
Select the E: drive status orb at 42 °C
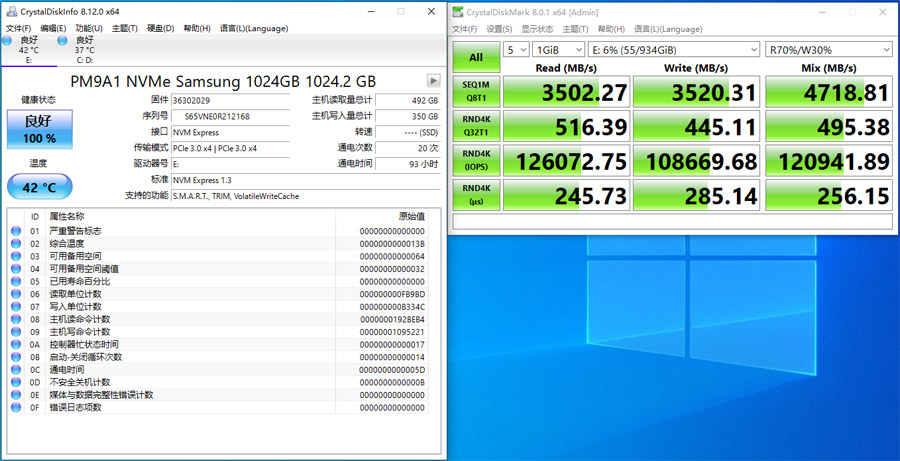point(6,40)
